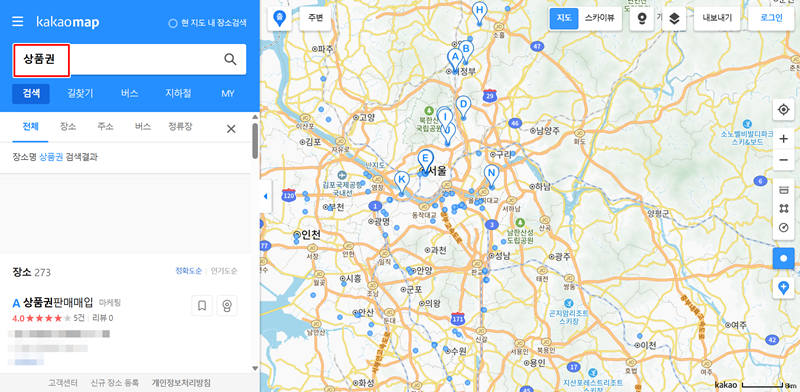Filter results by 정류장 tab
This screenshot has height=392, width=800.
pyautogui.click(x=180, y=127)
